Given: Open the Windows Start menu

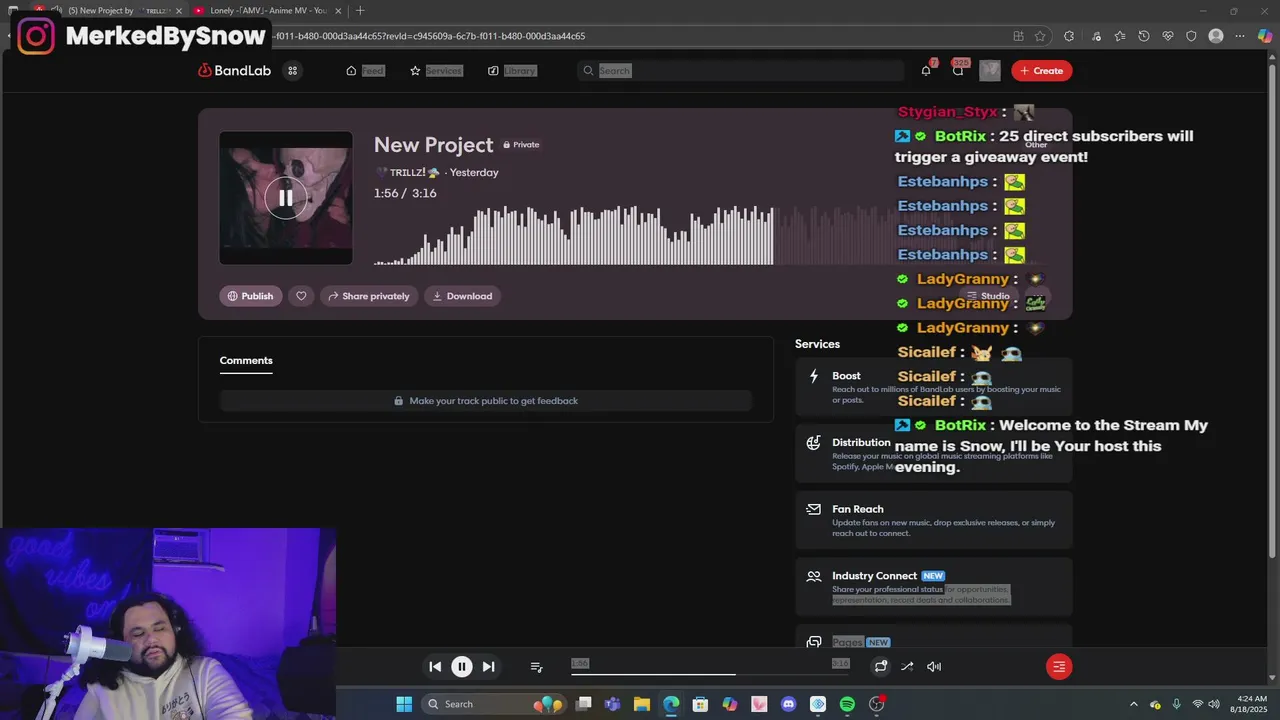Looking at the screenshot, I should (404, 704).
